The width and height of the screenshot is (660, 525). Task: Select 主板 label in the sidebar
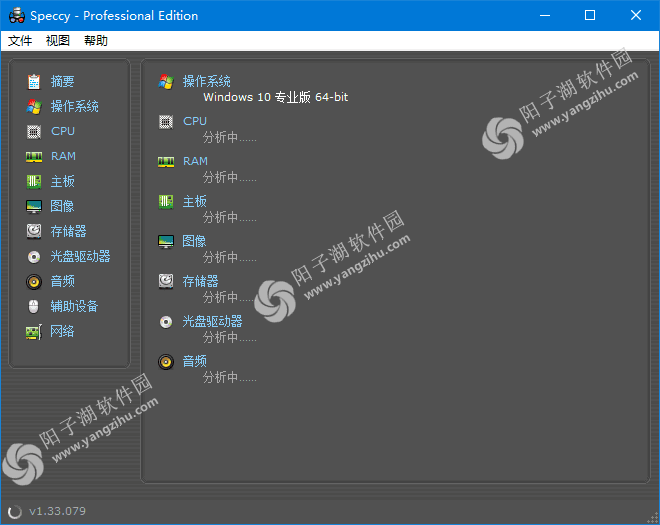click(63, 181)
